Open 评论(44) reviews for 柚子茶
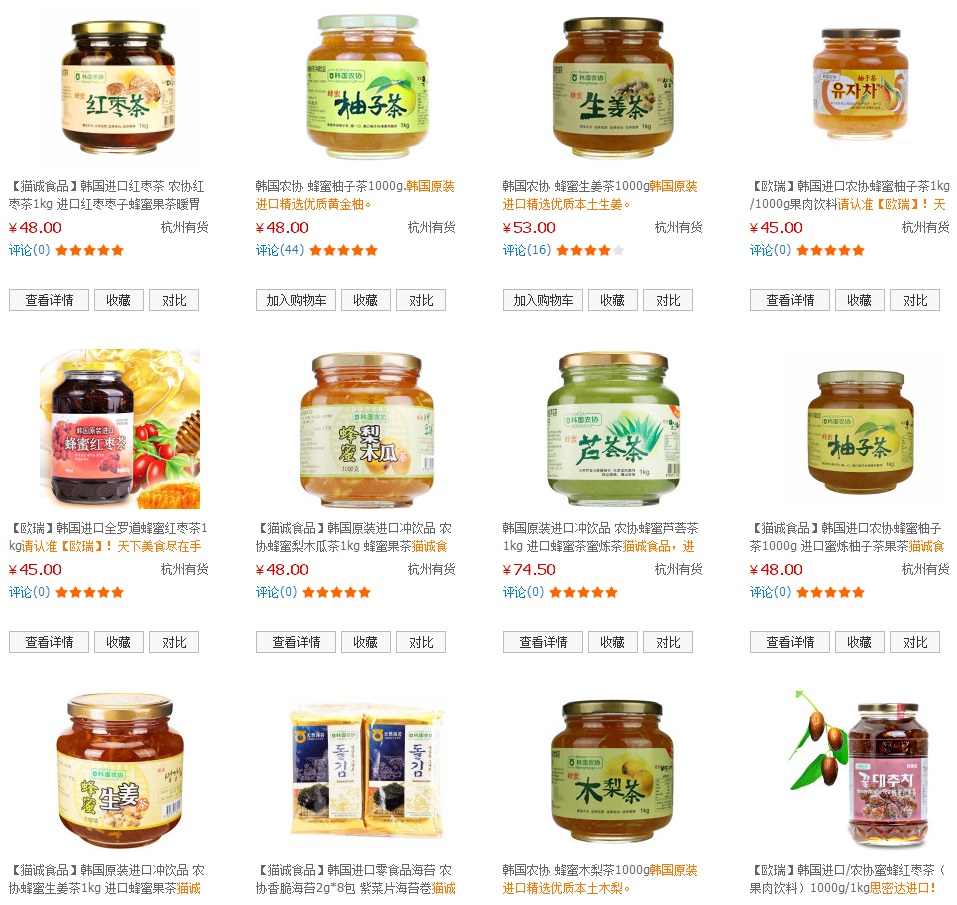Image resolution: width=957 pixels, height=905 pixels. click(280, 250)
